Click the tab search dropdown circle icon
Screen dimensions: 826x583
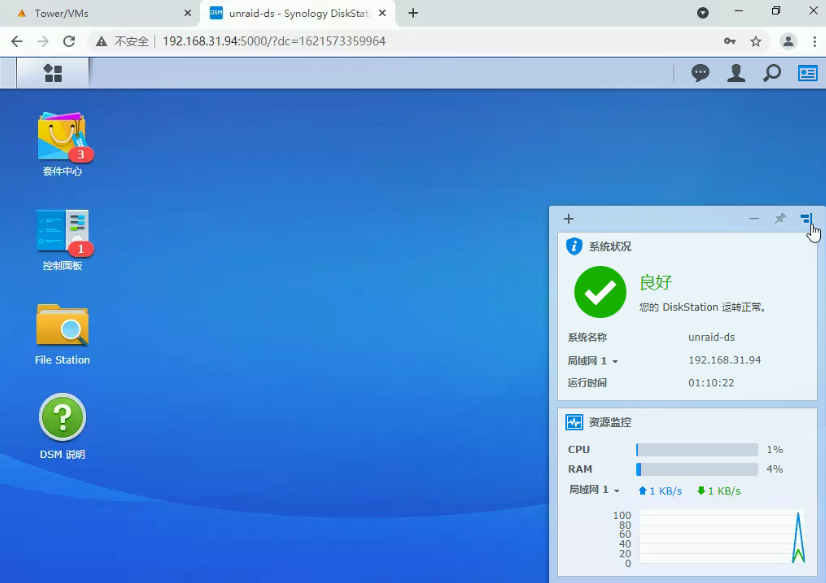point(703,13)
